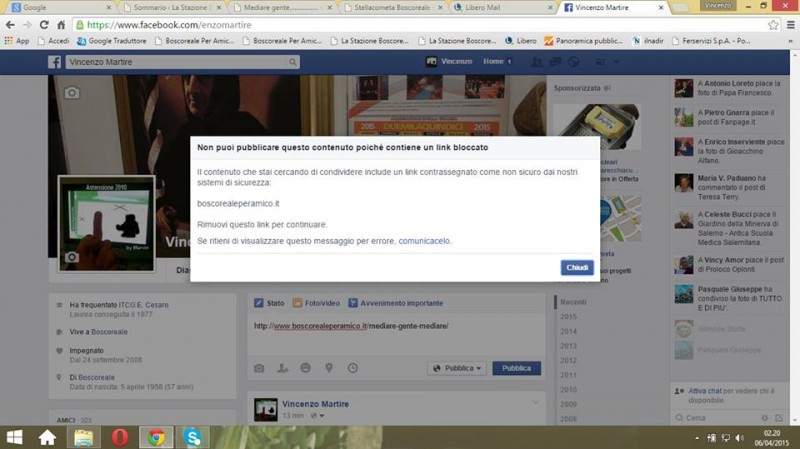The height and width of the screenshot is (449, 800).
Task: Add location using composer pin icon
Action: click(329, 368)
